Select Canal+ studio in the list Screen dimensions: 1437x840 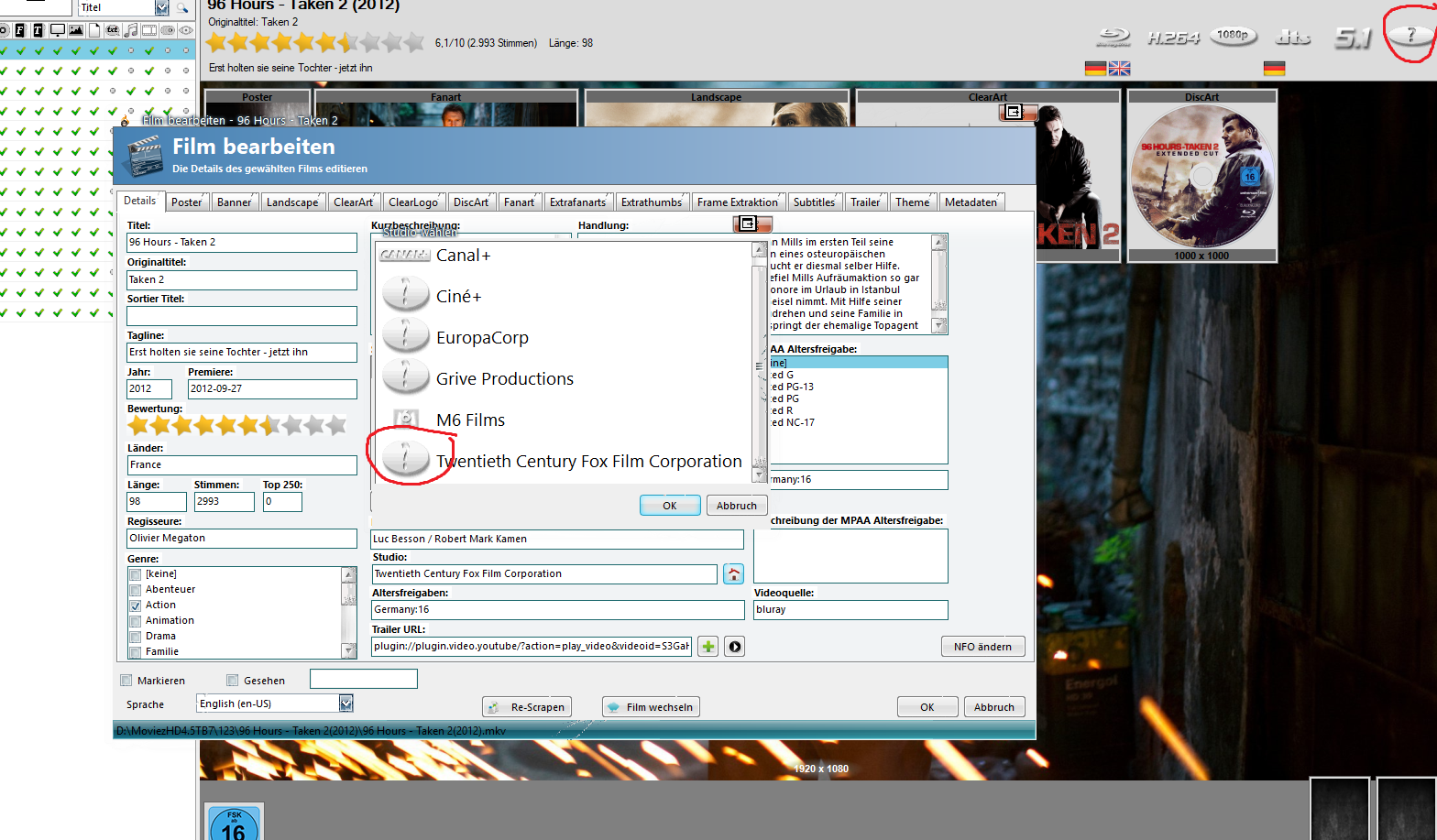click(x=564, y=256)
